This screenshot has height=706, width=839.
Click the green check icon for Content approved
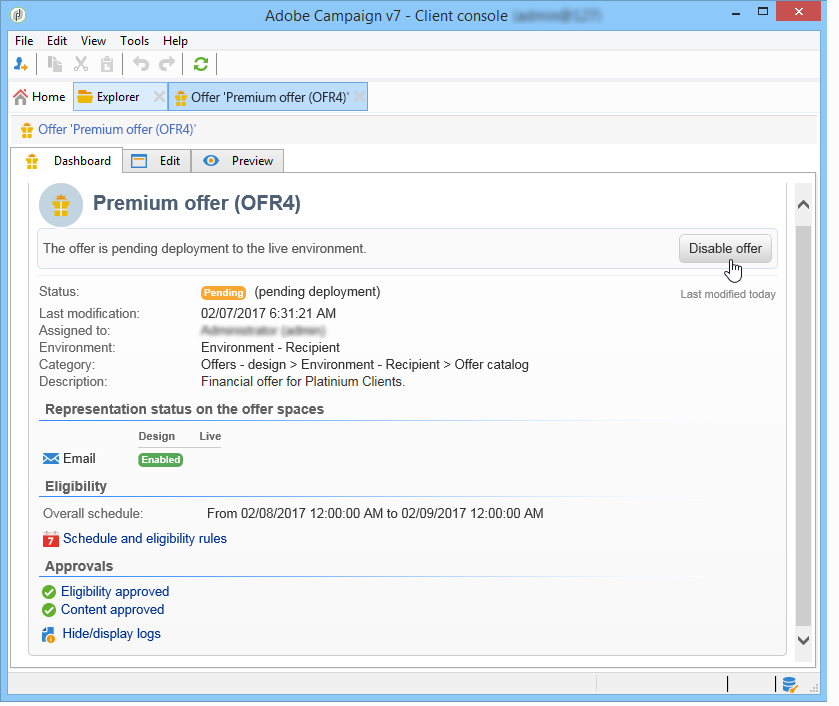pyautogui.click(x=49, y=610)
